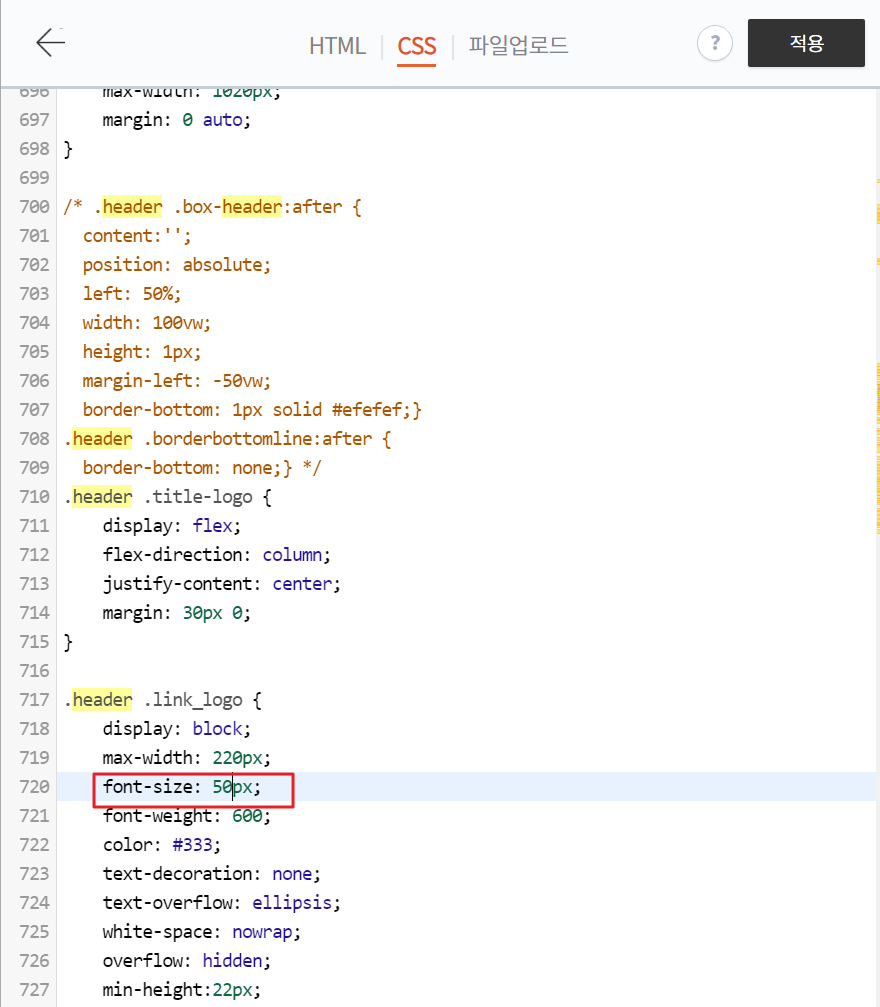The height and width of the screenshot is (1007, 880).
Task: Click 'justify-content: center;' line
Action: [222, 584]
